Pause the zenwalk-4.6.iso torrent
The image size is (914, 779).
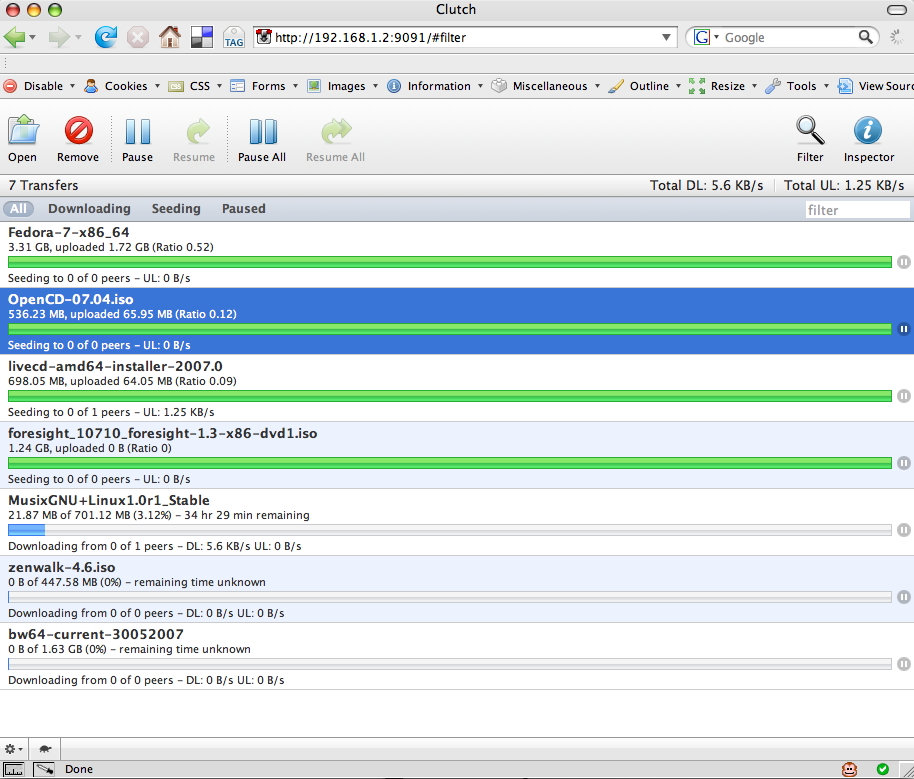(x=904, y=597)
